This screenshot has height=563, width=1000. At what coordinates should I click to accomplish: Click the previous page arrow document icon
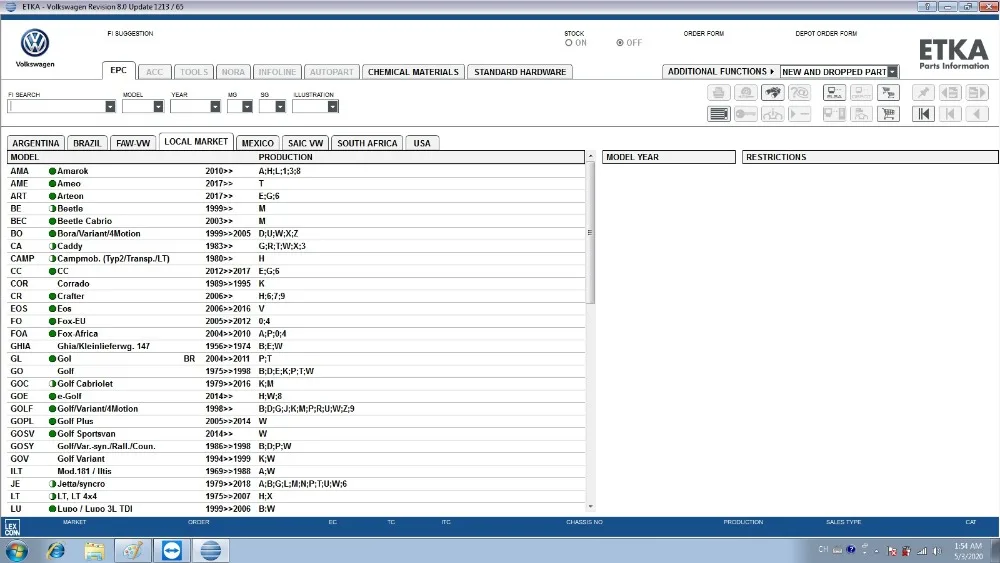(950, 92)
